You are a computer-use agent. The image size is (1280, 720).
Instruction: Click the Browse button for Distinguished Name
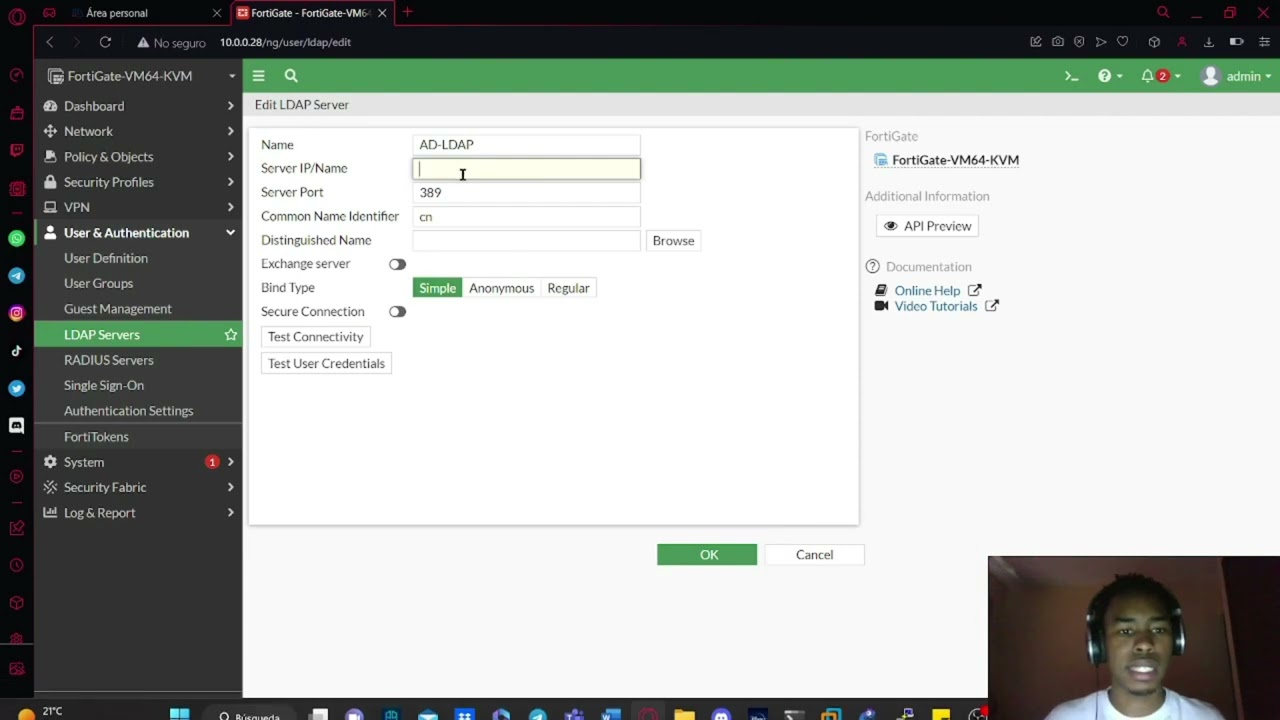tap(673, 241)
